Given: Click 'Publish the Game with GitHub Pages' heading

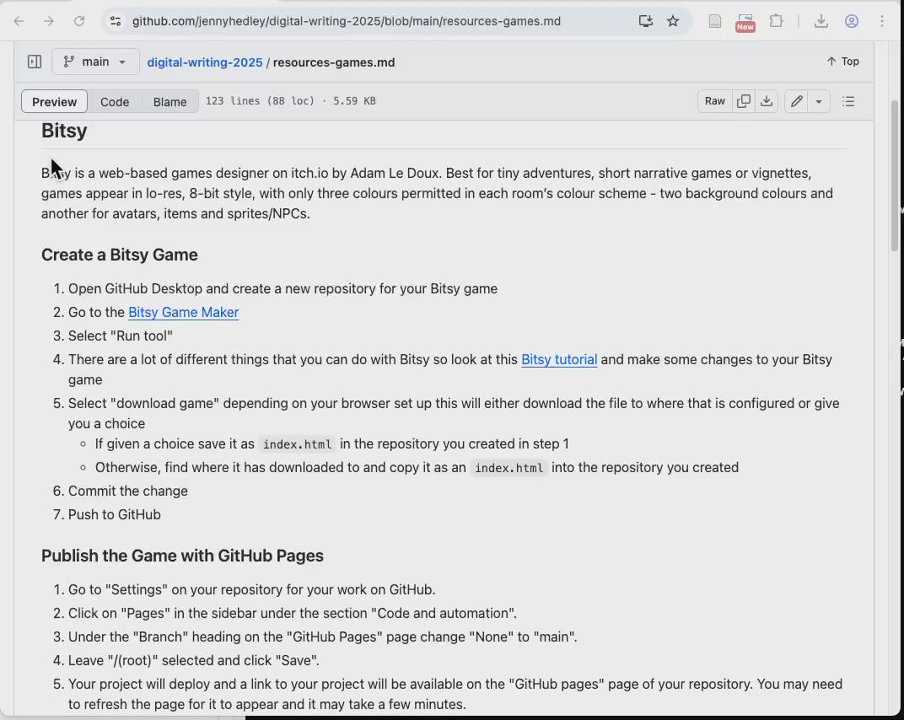Looking at the screenshot, I should tap(182, 556).
